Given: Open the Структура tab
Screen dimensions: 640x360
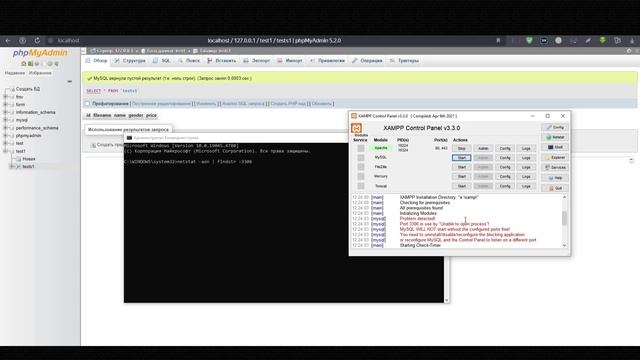Looking at the screenshot, I should (130, 60).
